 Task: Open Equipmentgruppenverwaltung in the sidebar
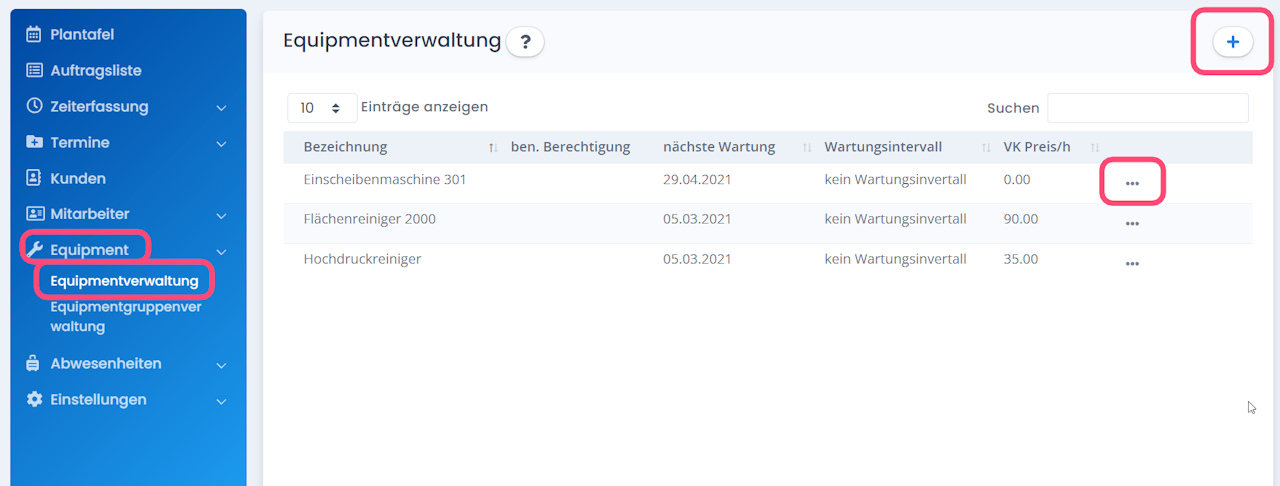(x=125, y=317)
